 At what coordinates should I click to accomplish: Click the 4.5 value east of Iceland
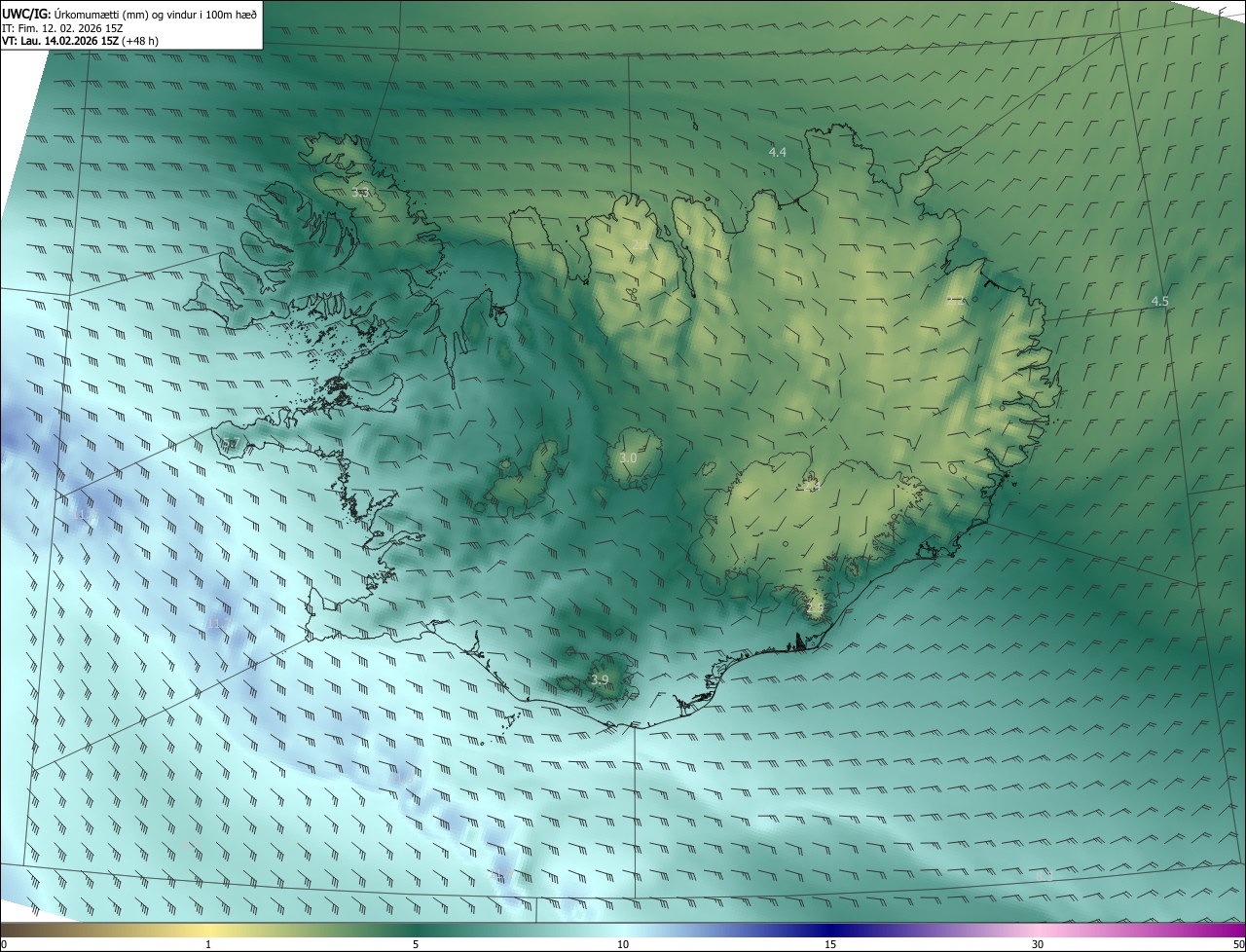(x=1159, y=302)
